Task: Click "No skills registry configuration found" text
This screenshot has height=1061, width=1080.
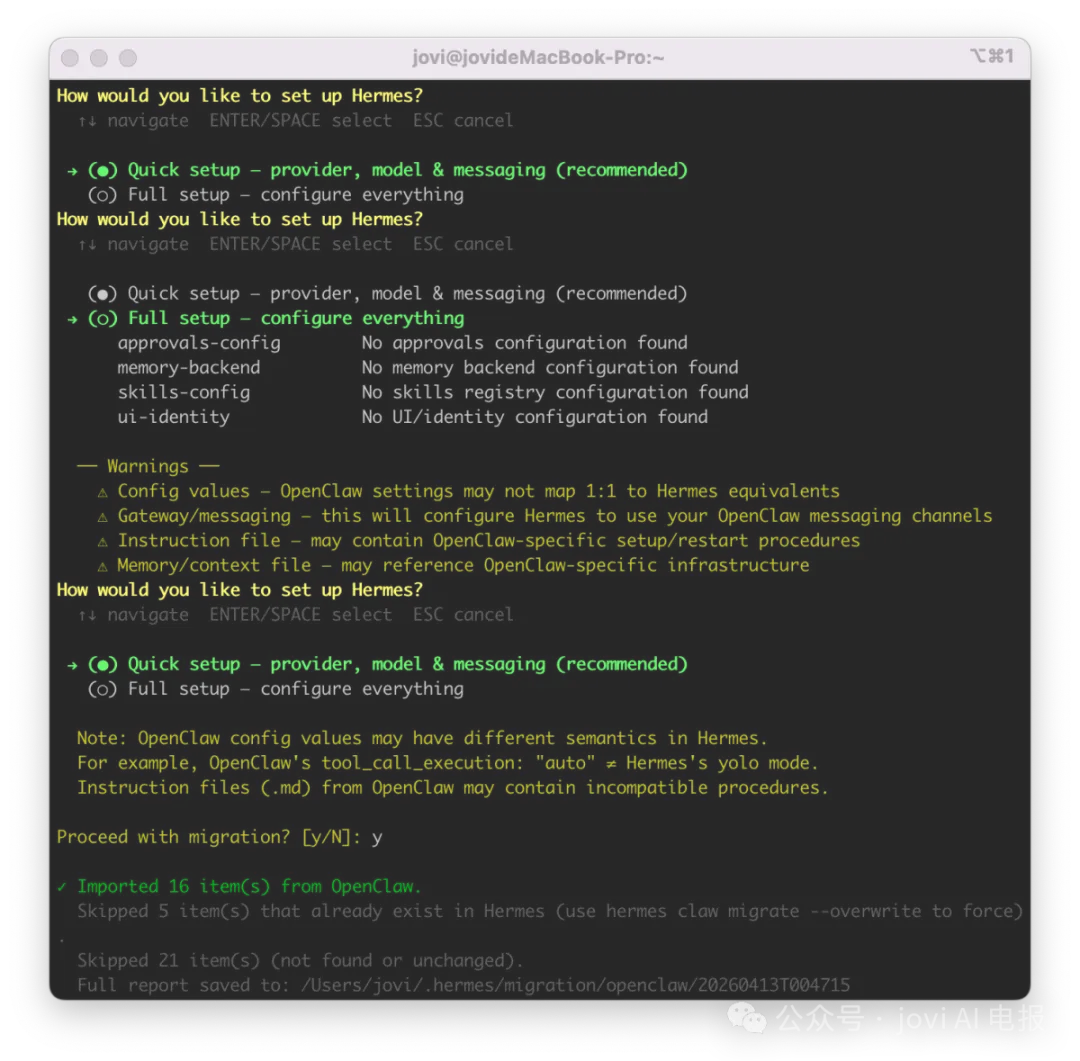Action: (x=555, y=393)
